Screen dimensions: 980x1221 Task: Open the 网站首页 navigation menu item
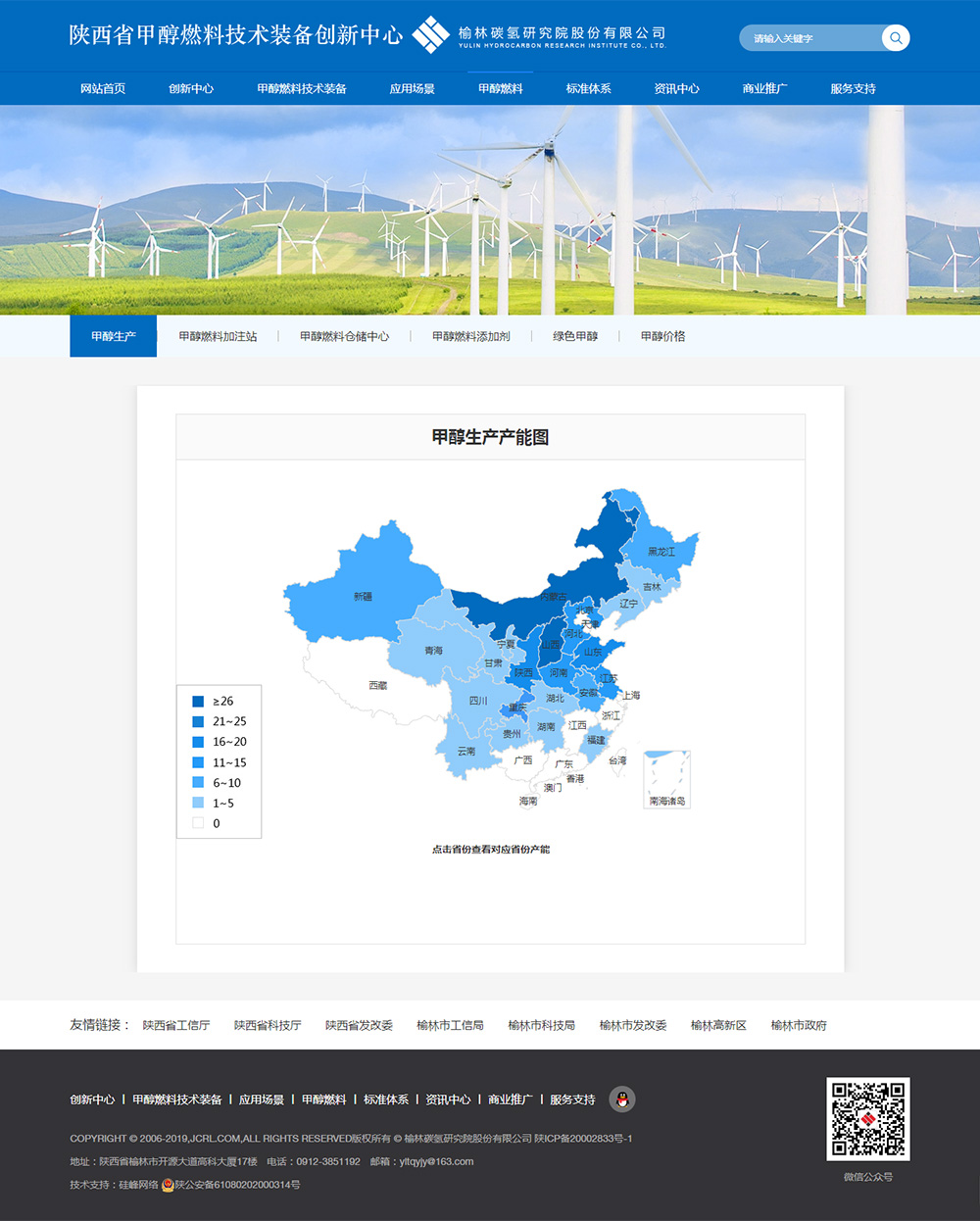coord(103,88)
